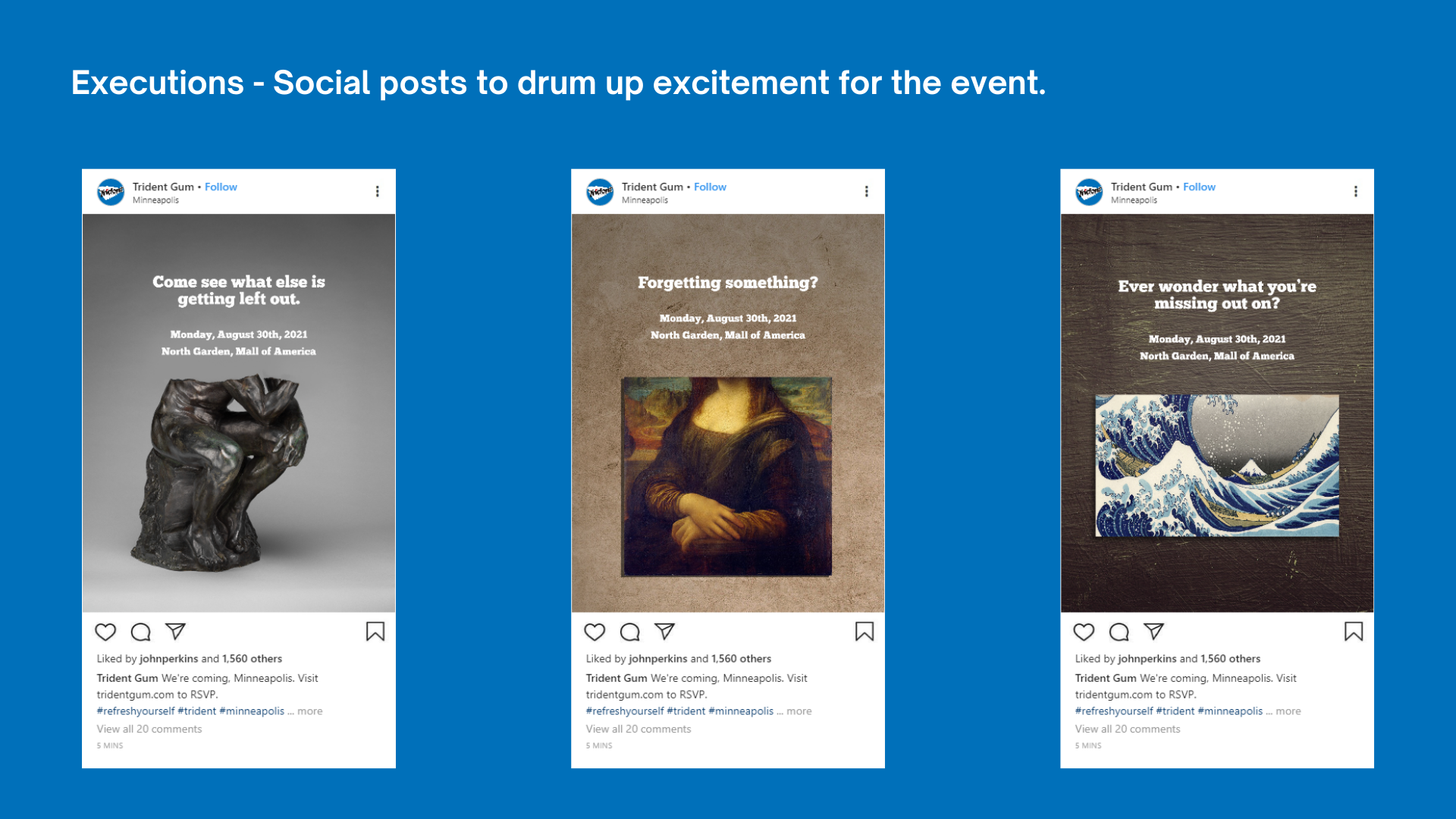Open three-dot options on the Great Wave post
This screenshot has height=819, width=1456.
[1356, 191]
